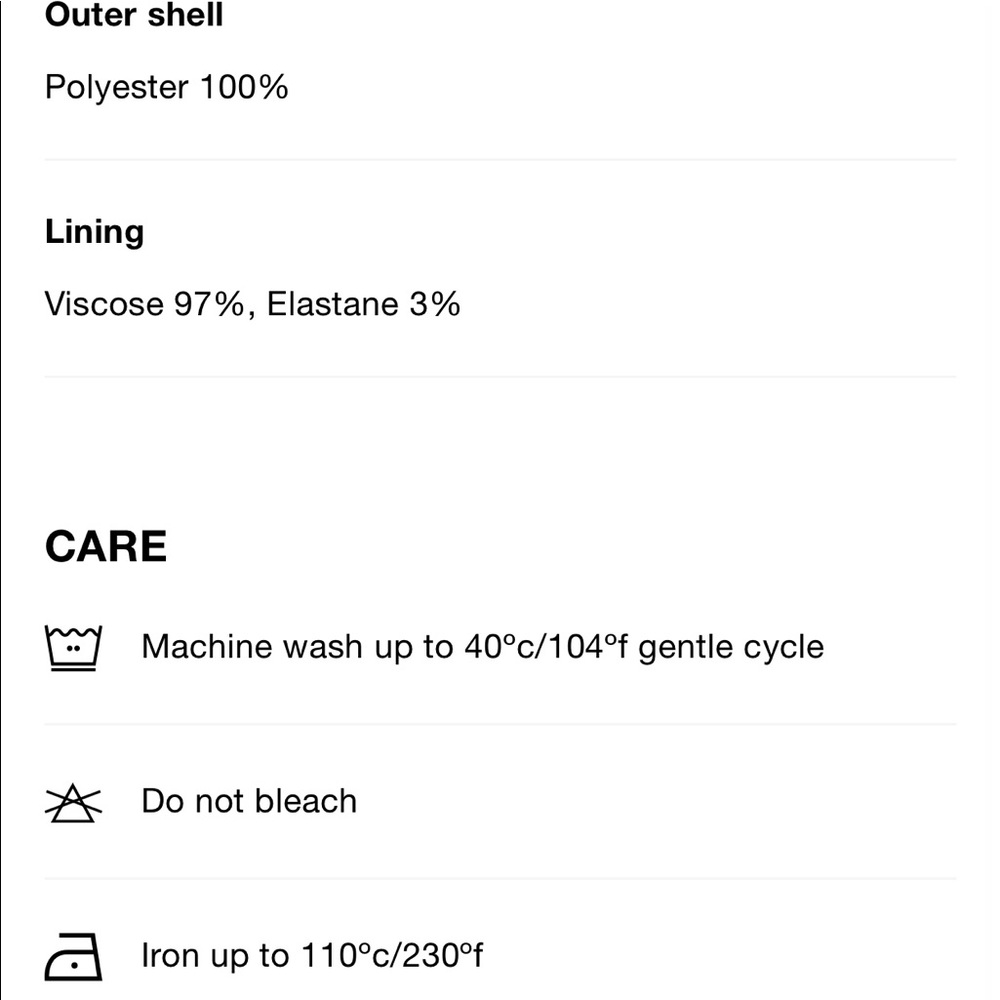Click the Elastane 3% text
The image size is (1000, 1000).
coord(364,304)
